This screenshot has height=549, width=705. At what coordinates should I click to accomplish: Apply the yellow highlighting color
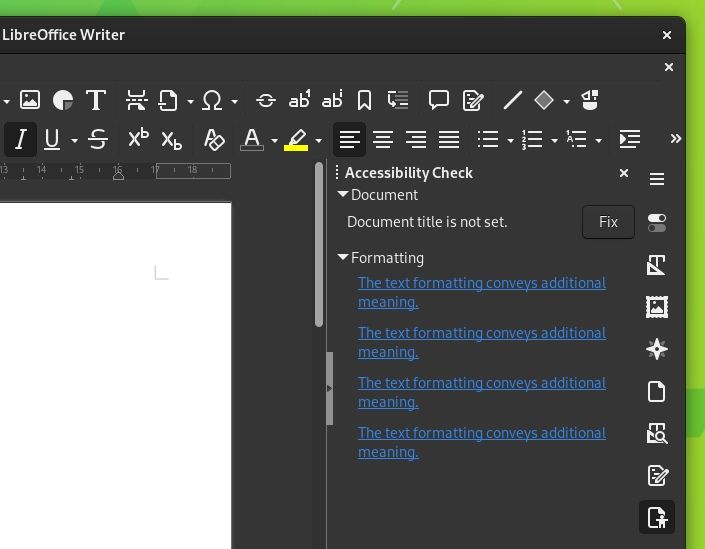pos(296,139)
